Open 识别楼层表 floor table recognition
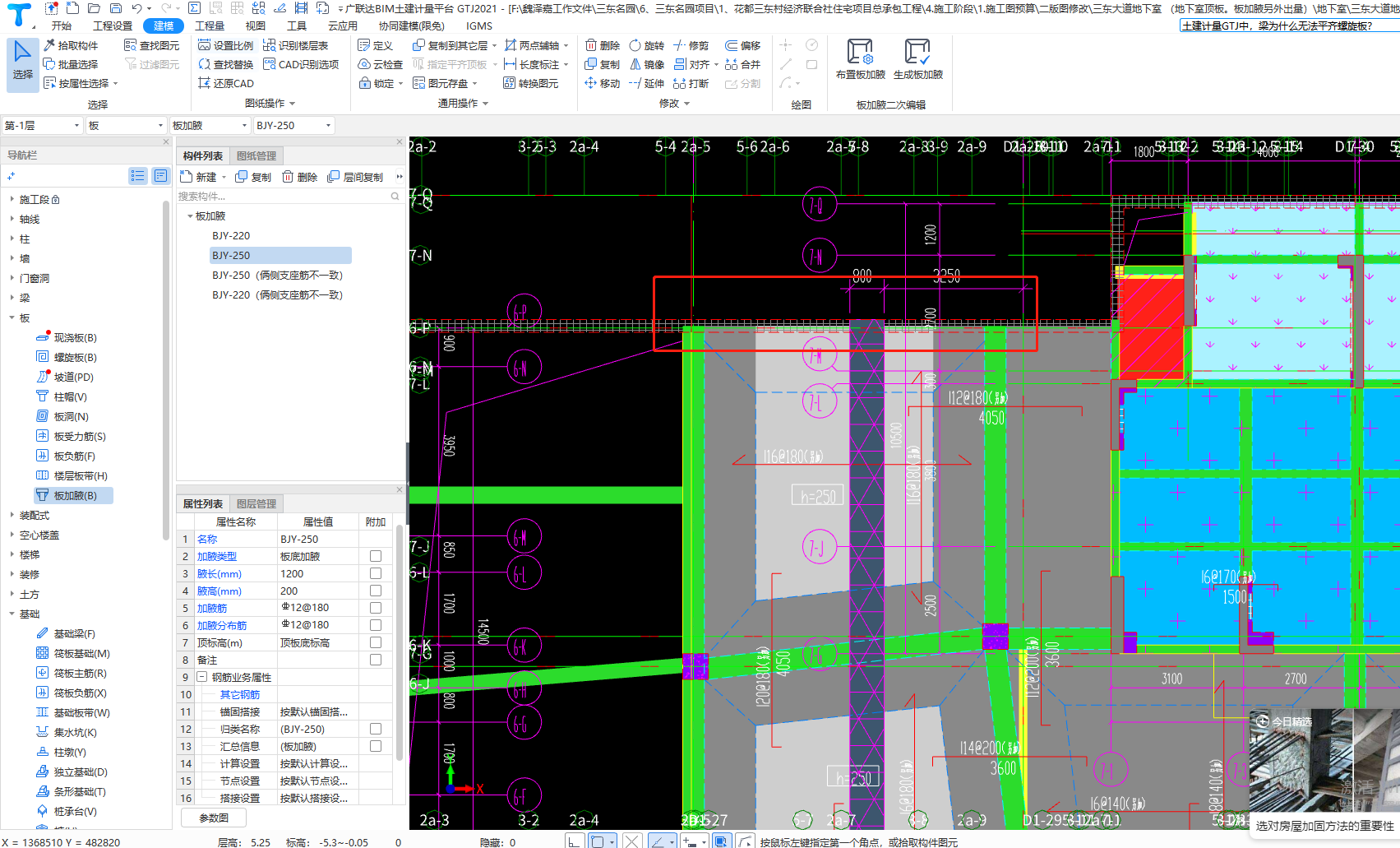The height and width of the screenshot is (848, 1400). click(x=295, y=45)
